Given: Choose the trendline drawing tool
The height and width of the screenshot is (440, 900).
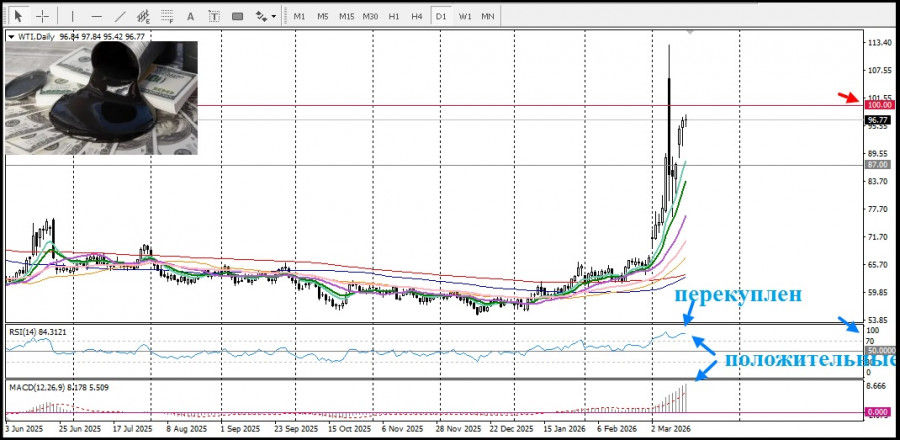Looking at the screenshot, I should (120, 16).
